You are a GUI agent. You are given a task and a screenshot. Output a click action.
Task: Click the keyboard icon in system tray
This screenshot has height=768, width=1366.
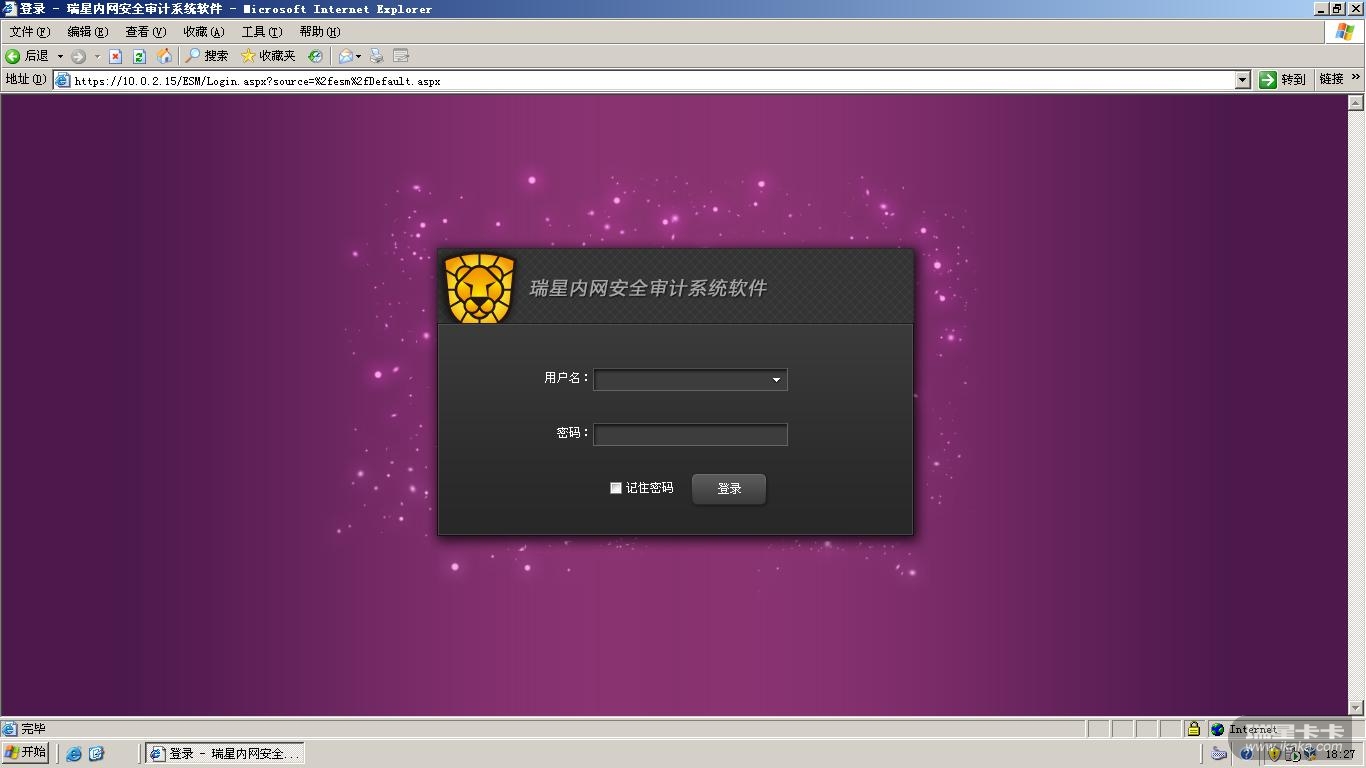(x=1220, y=754)
